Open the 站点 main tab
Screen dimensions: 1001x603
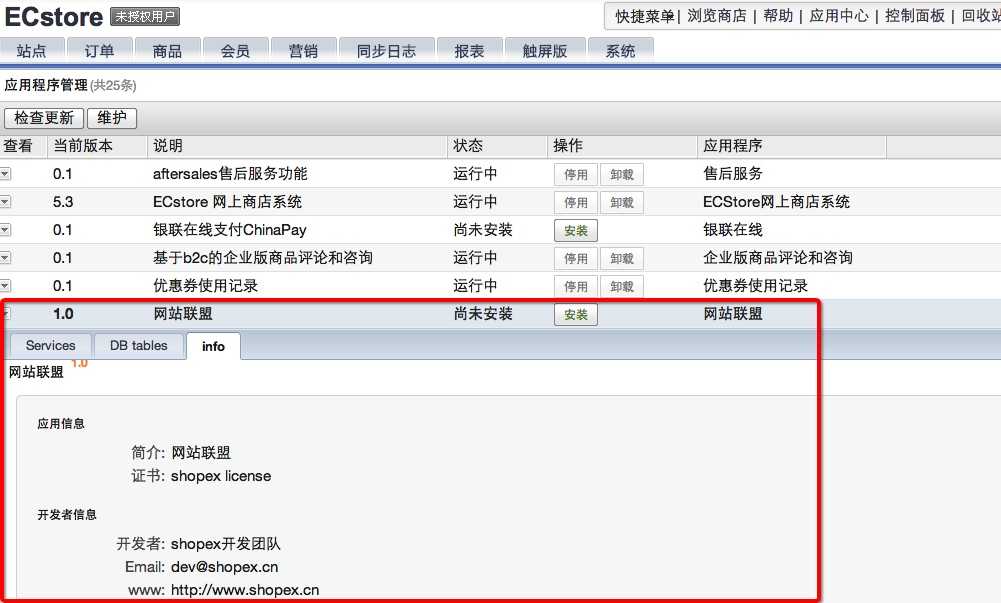coord(32,51)
